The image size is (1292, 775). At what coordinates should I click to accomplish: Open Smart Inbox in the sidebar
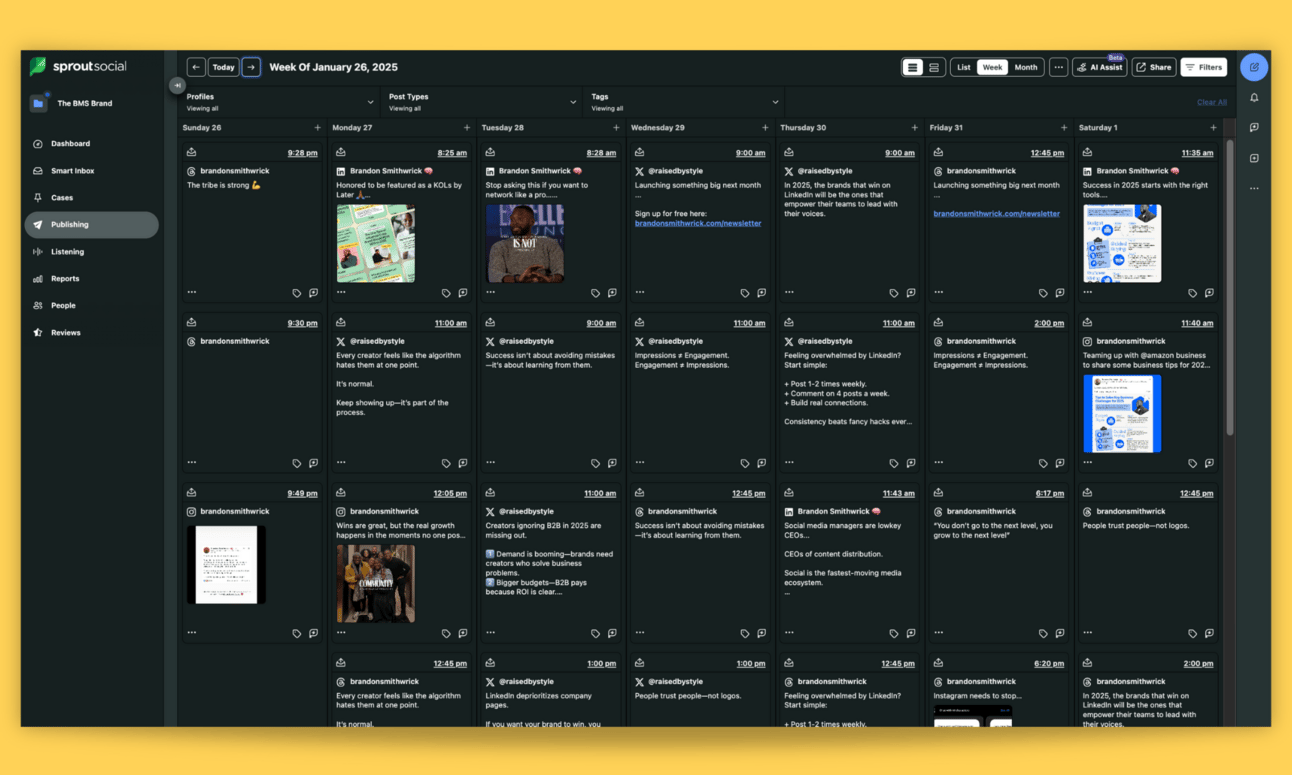click(91, 171)
